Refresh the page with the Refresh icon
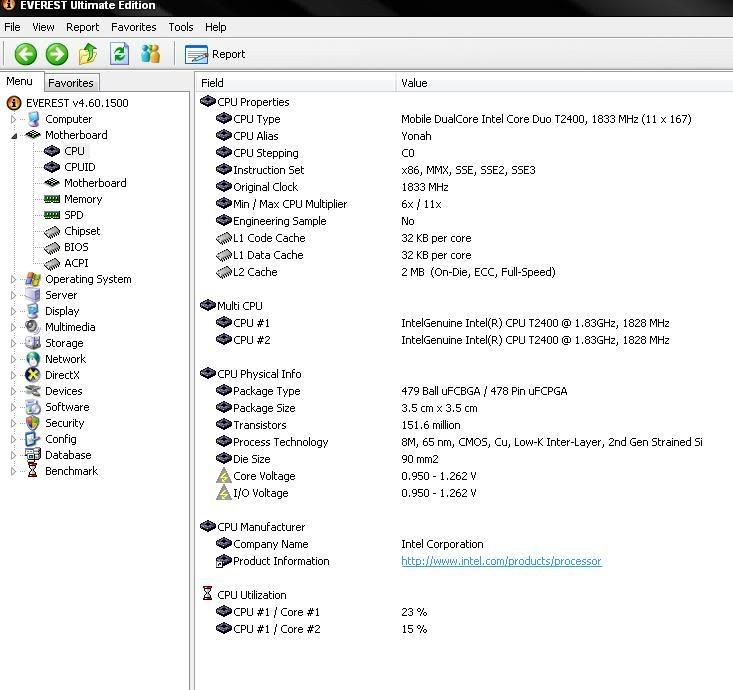Image resolution: width=733 pixels, height=690 pixels. [x=119, y=54]
